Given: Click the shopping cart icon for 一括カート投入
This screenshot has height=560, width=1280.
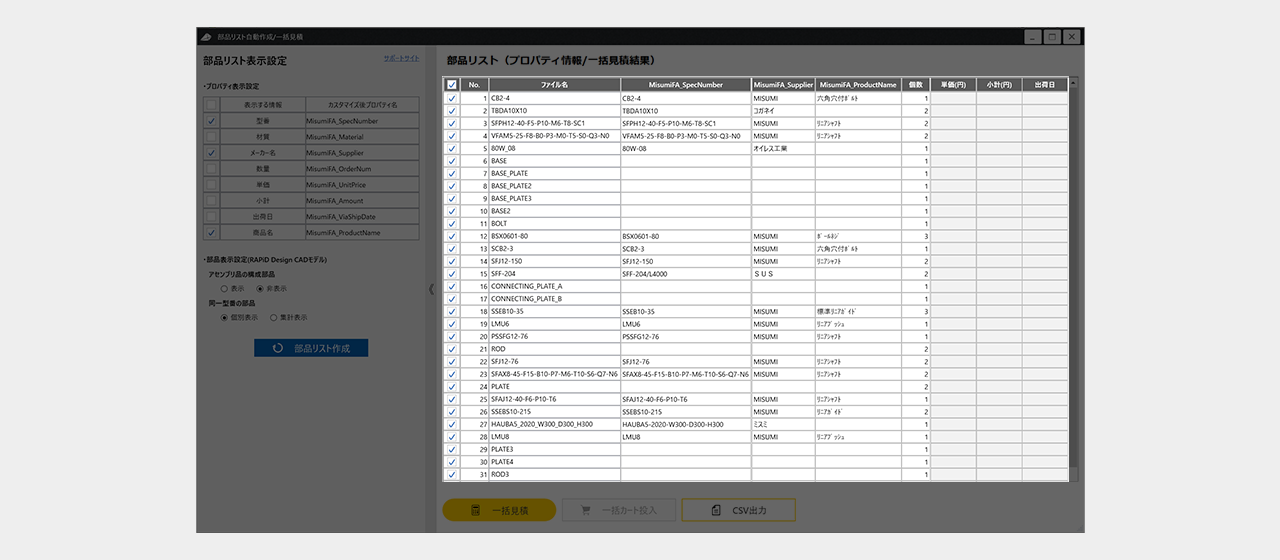Looking at the screenshot, I should (584, 511).
